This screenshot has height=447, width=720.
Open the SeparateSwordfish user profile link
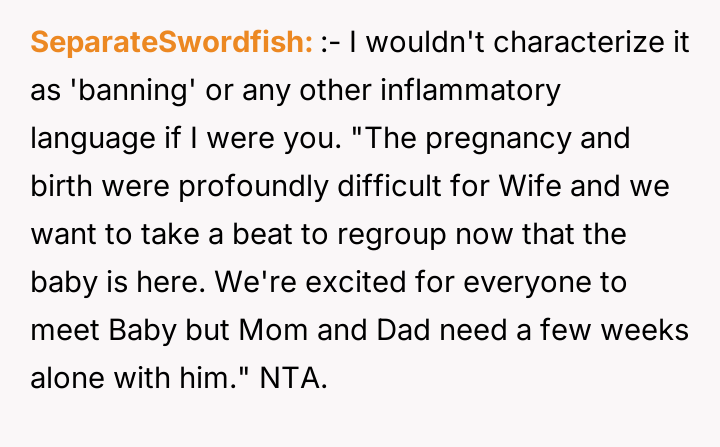coord(172,43)
